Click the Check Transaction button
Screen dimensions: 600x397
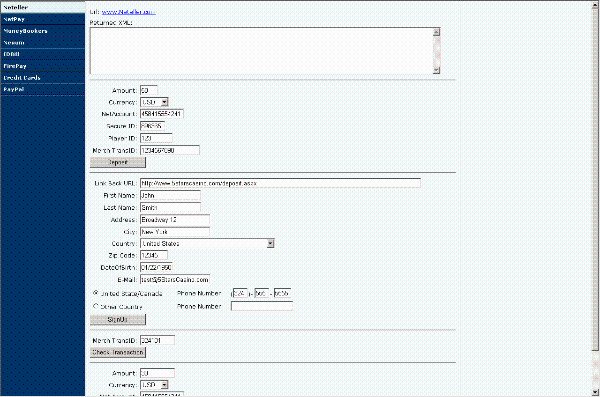coord(118,353)
